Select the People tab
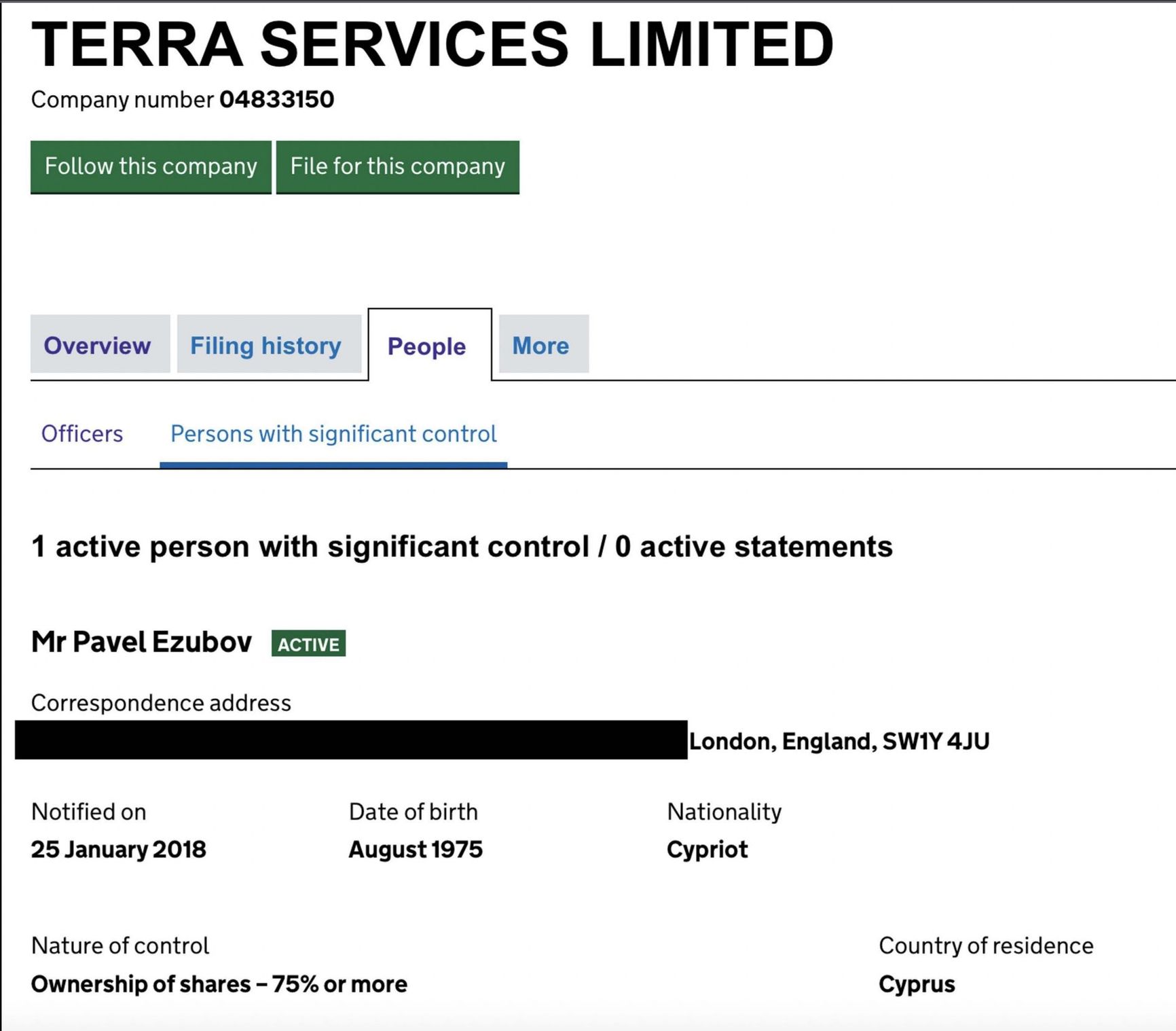Viewport: 1176px width, 1031px height. [427, 346]
